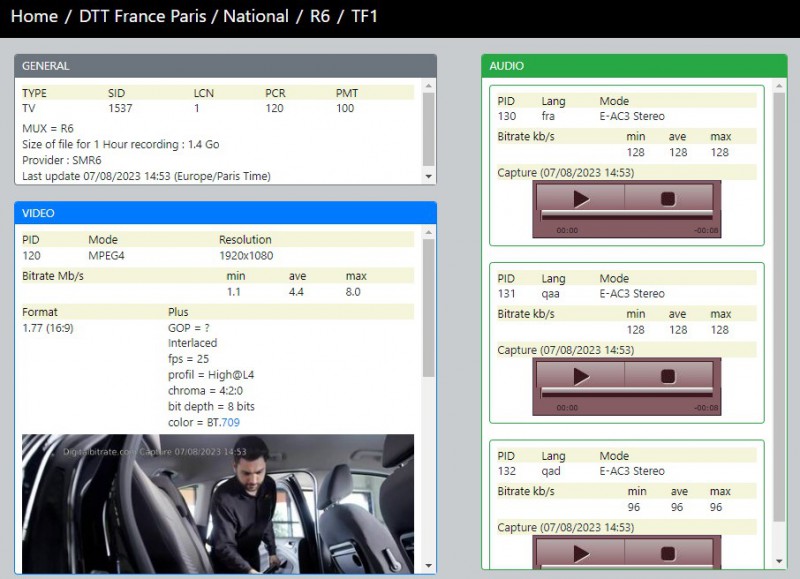Click the GENERAL panel header
The width and height of the screenshot is (800, 579).
point(226,66)
